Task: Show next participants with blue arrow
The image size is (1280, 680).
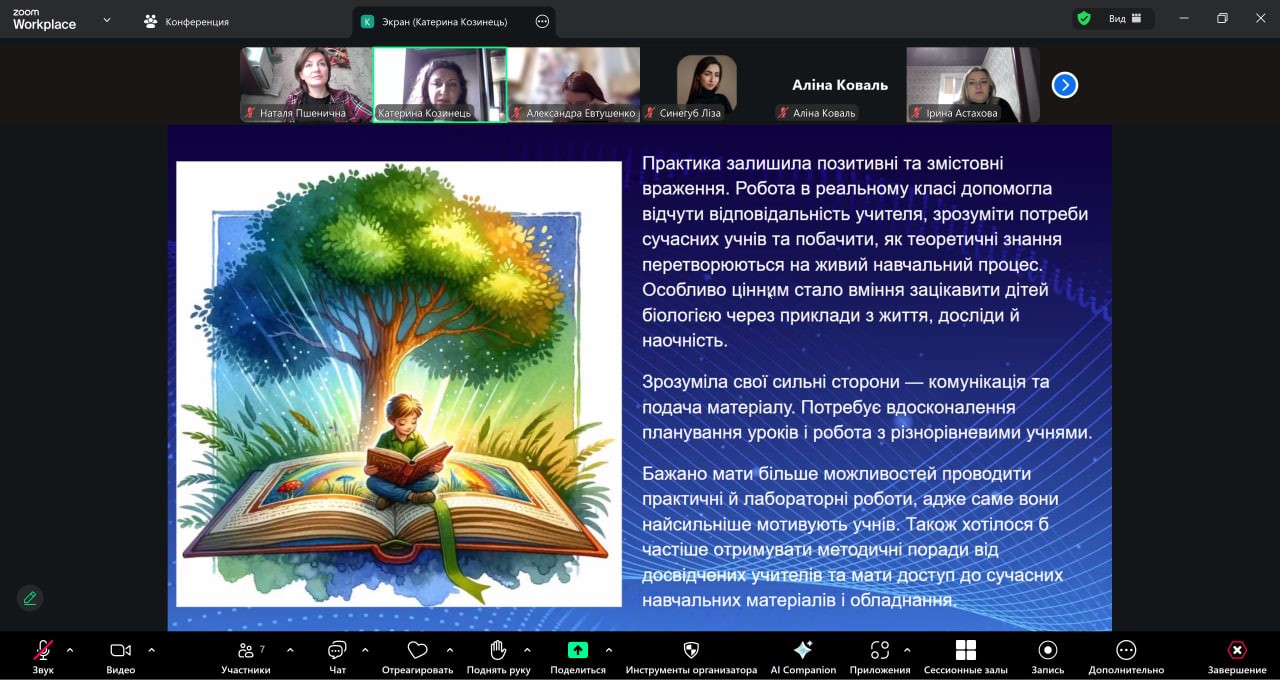Action: point(1065,85)
